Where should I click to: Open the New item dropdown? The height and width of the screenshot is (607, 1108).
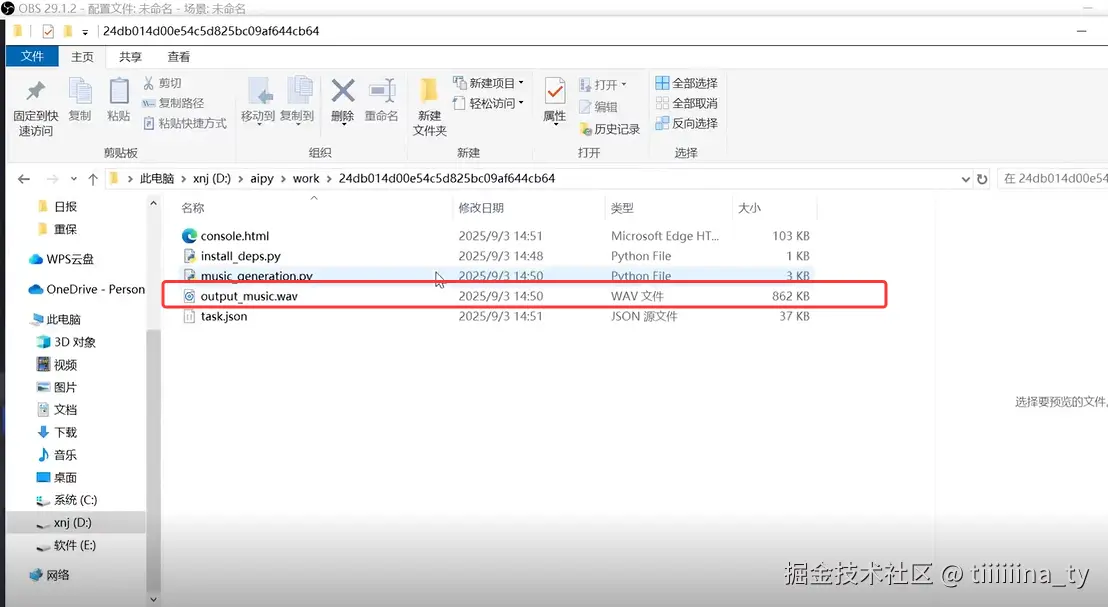pyautogui.click(x=489, y=83)
